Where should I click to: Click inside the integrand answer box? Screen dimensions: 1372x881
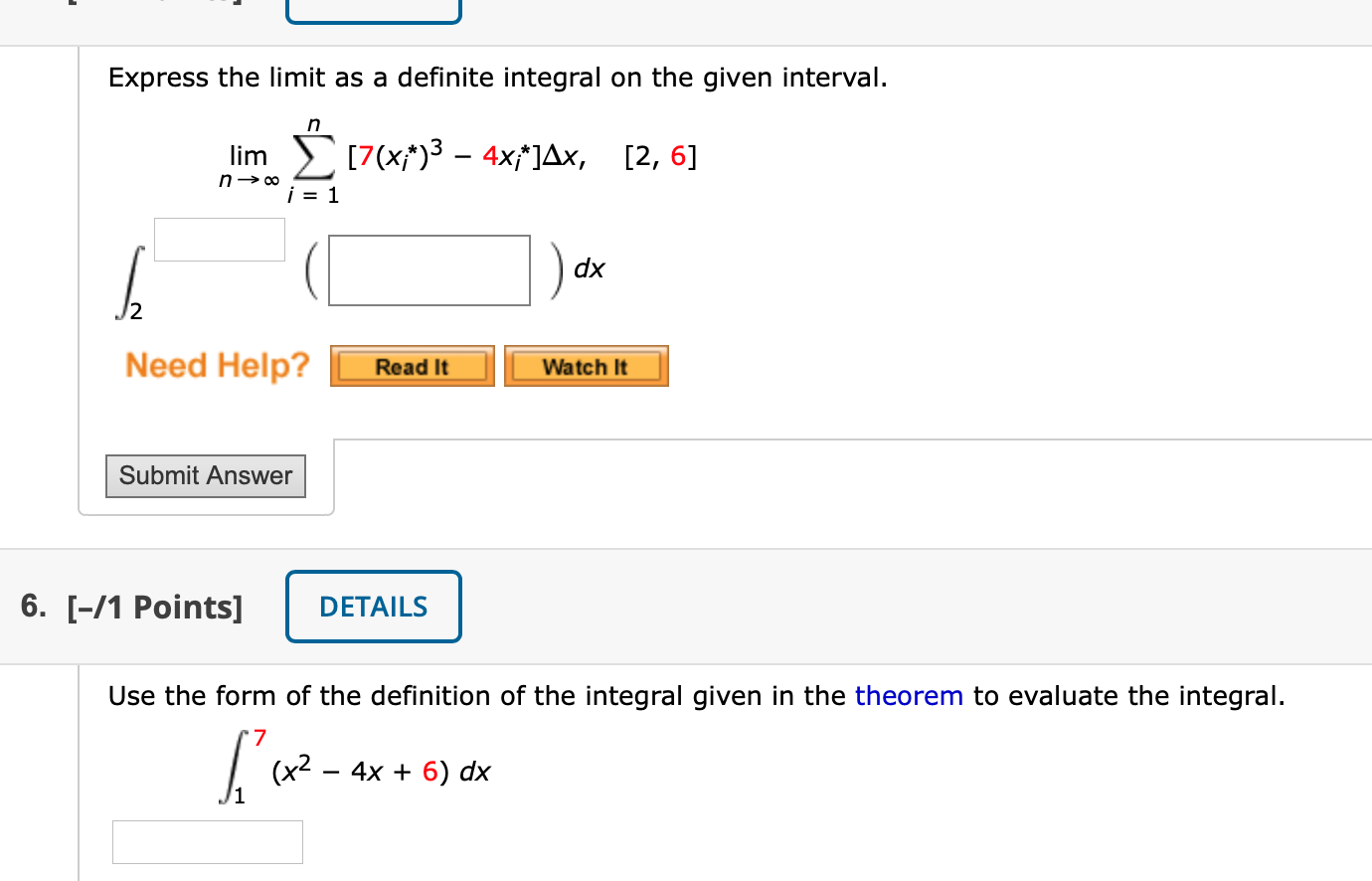[429, 269]
